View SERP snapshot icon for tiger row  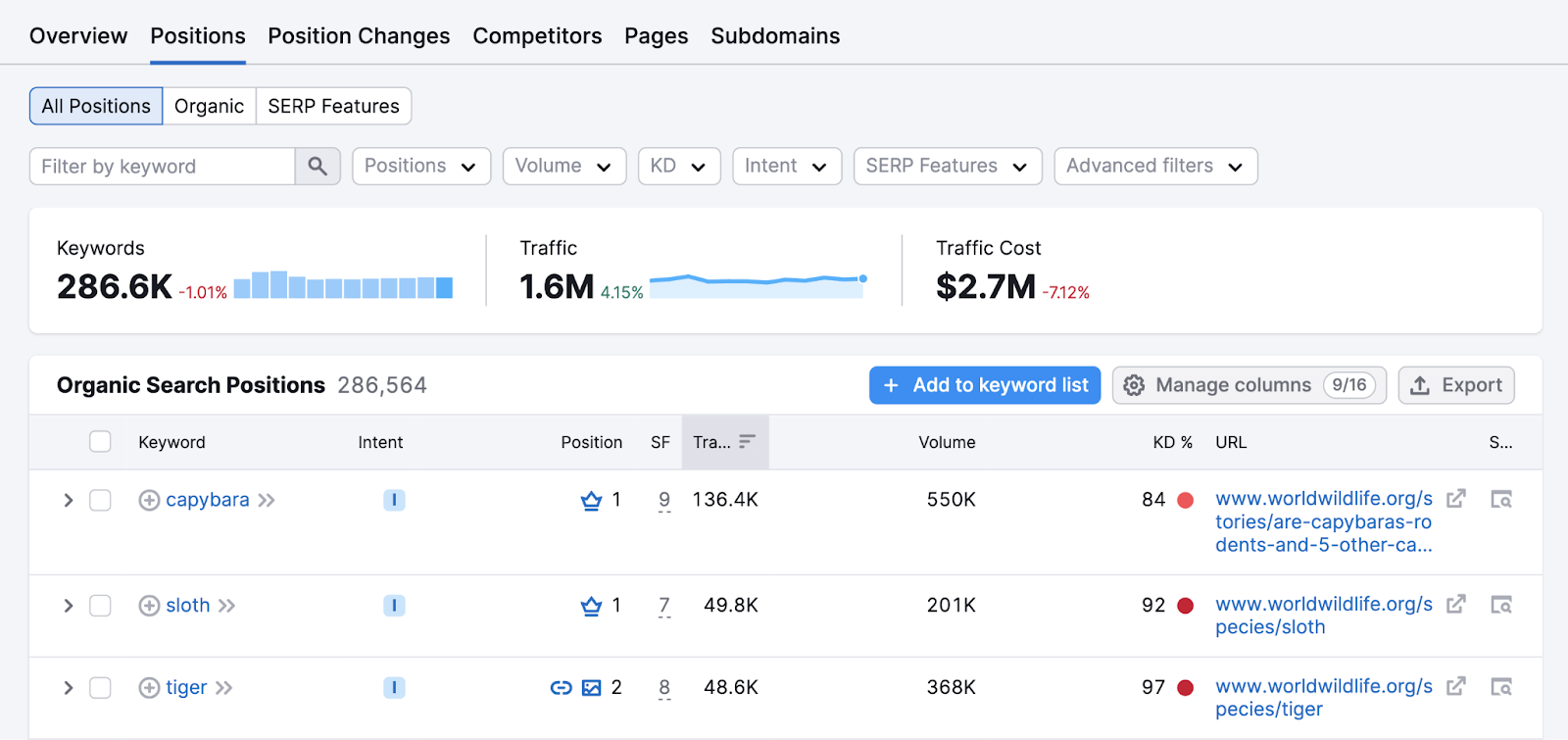1500,687
